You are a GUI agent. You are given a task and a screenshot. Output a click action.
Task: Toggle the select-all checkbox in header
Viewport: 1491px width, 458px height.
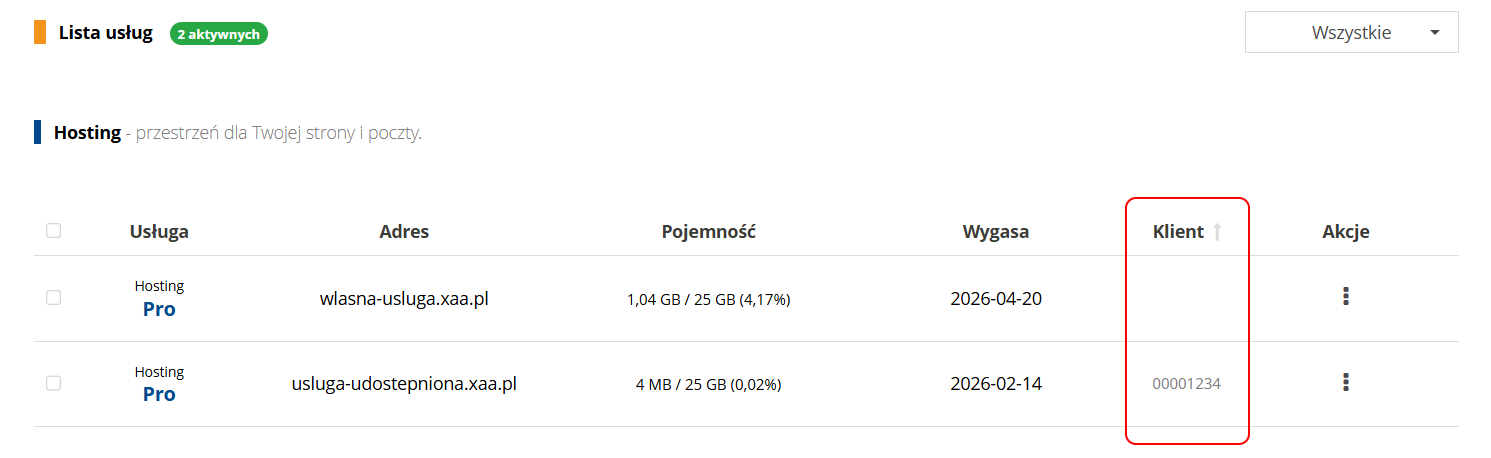(x=54, y=231)
